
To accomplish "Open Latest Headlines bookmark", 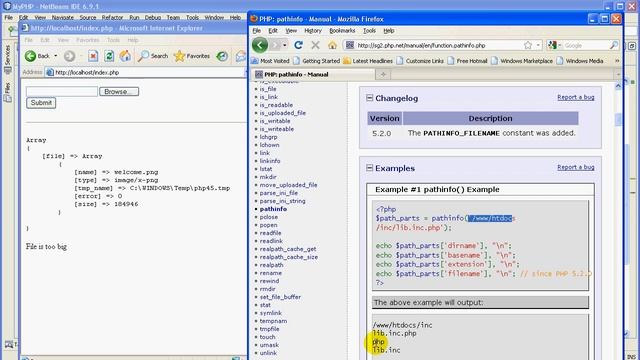I will [368, 61].
